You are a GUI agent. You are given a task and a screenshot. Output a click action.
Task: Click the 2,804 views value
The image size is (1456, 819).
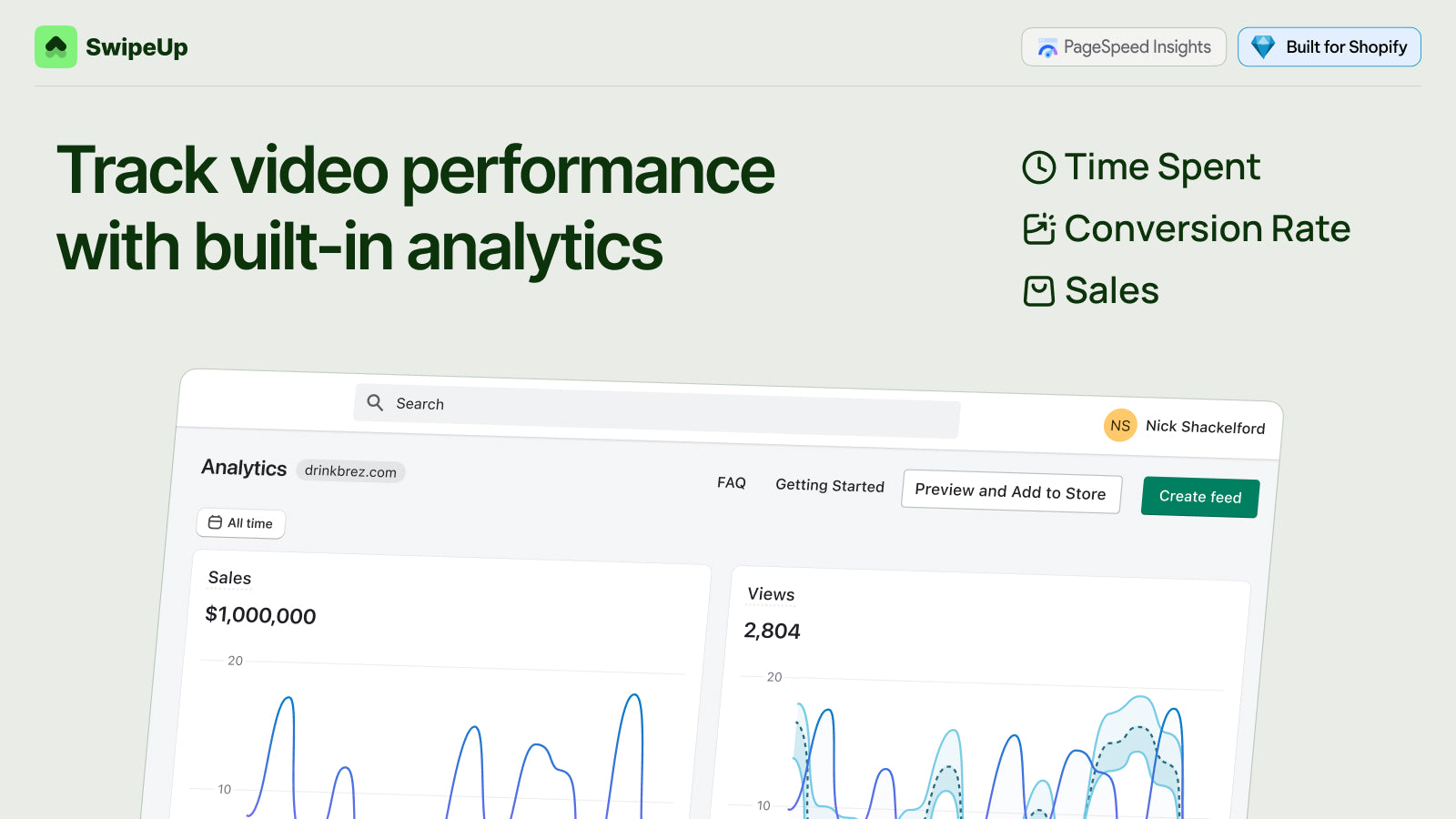pos(772,631)
